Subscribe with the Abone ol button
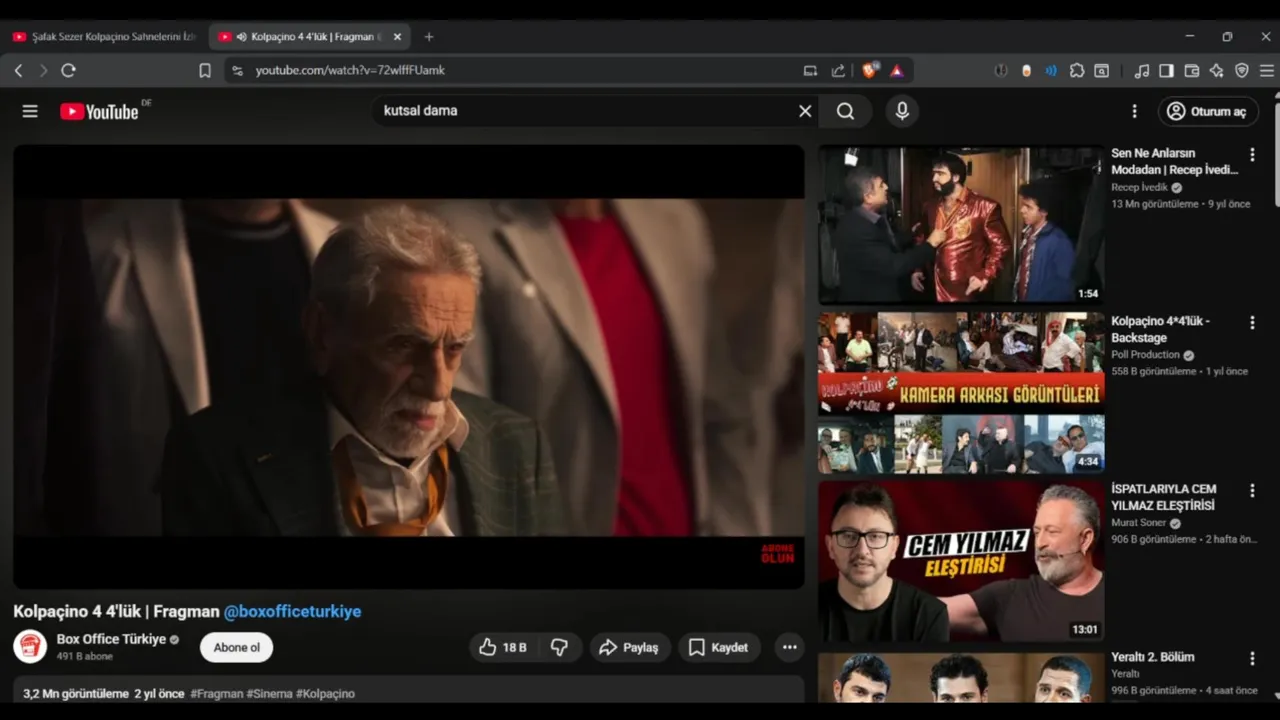The image size is (1280, 720). 236,647
